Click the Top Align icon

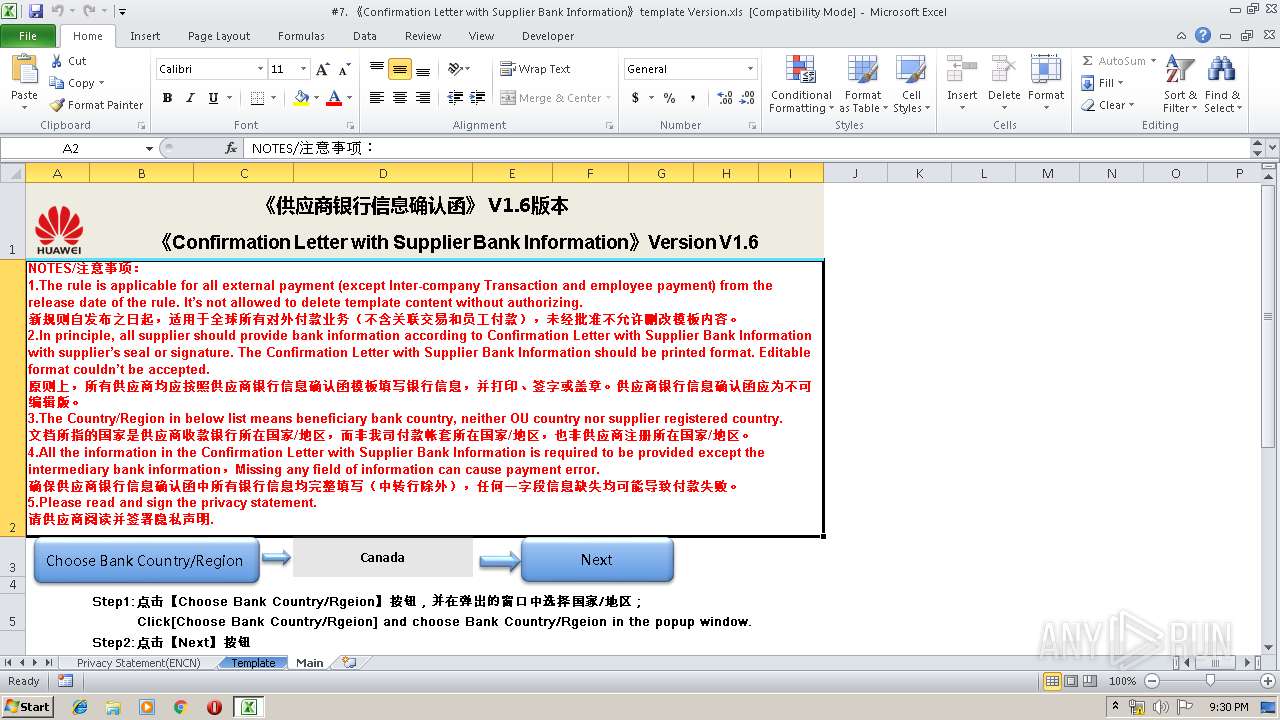pyautogui.click(x=377, y=69)
